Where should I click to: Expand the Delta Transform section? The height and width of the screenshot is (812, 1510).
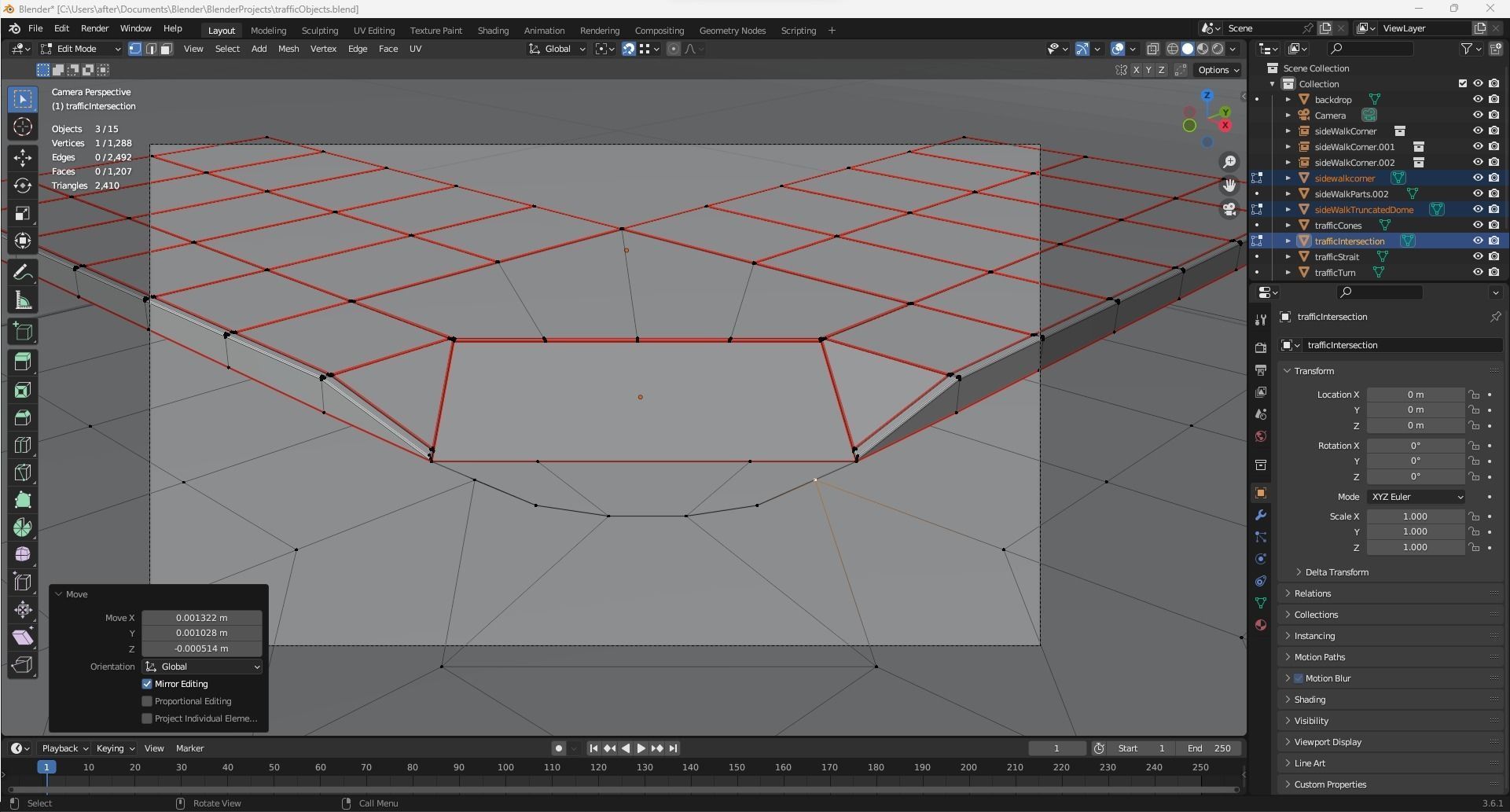[x=1336, y=572]
